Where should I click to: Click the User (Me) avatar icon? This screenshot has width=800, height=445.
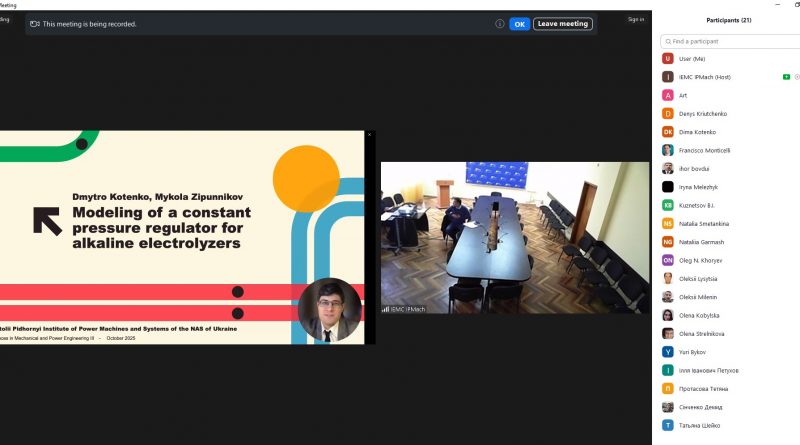[668, 59]
